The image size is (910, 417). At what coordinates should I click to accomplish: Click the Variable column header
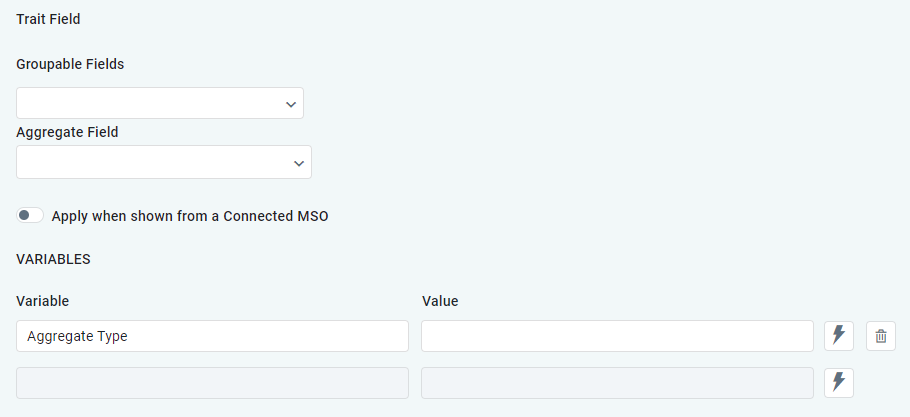click(42, 300)
